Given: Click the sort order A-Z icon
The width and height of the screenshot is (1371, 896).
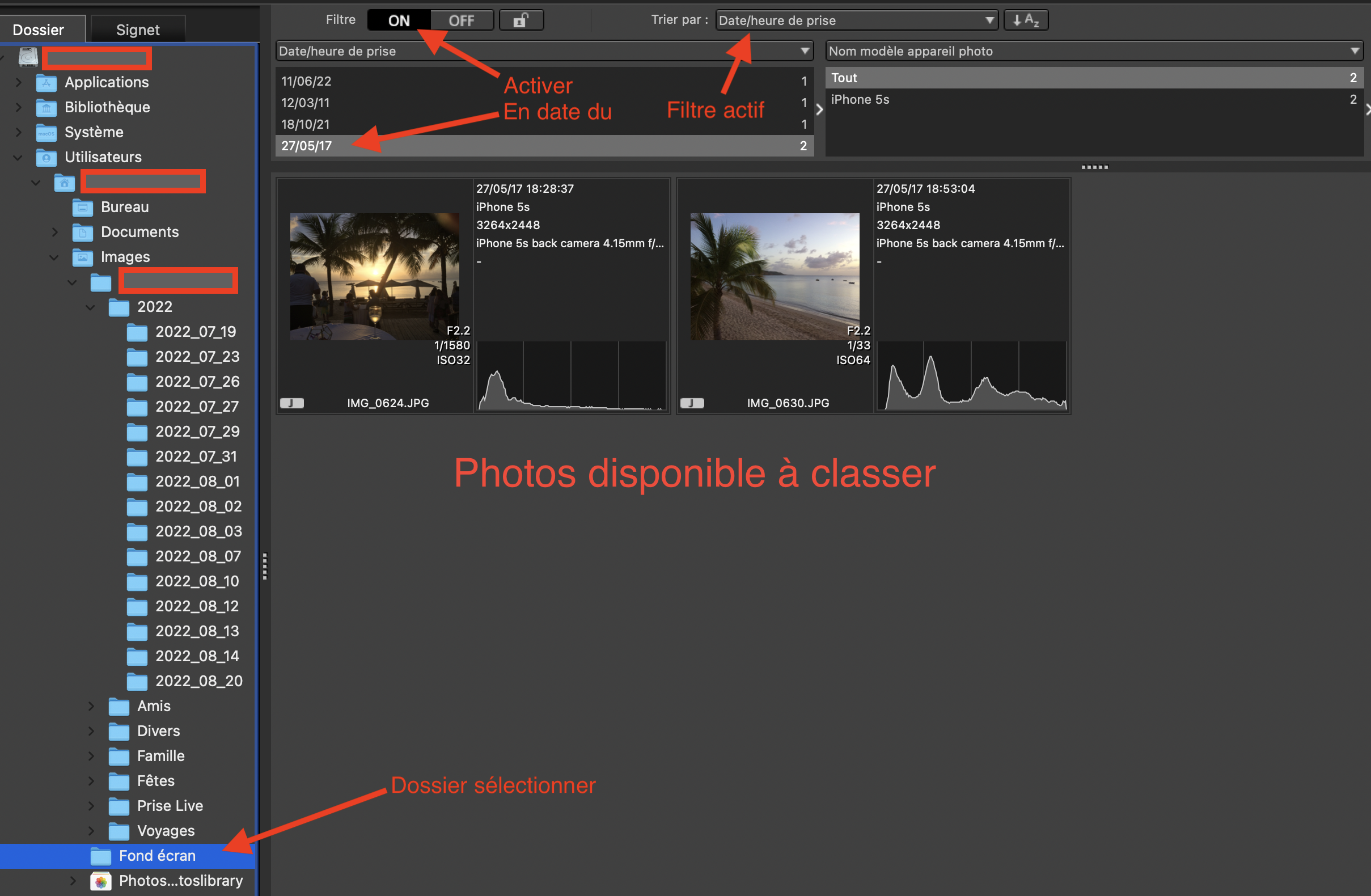Looking at the screenshot, I should 1025,21.
